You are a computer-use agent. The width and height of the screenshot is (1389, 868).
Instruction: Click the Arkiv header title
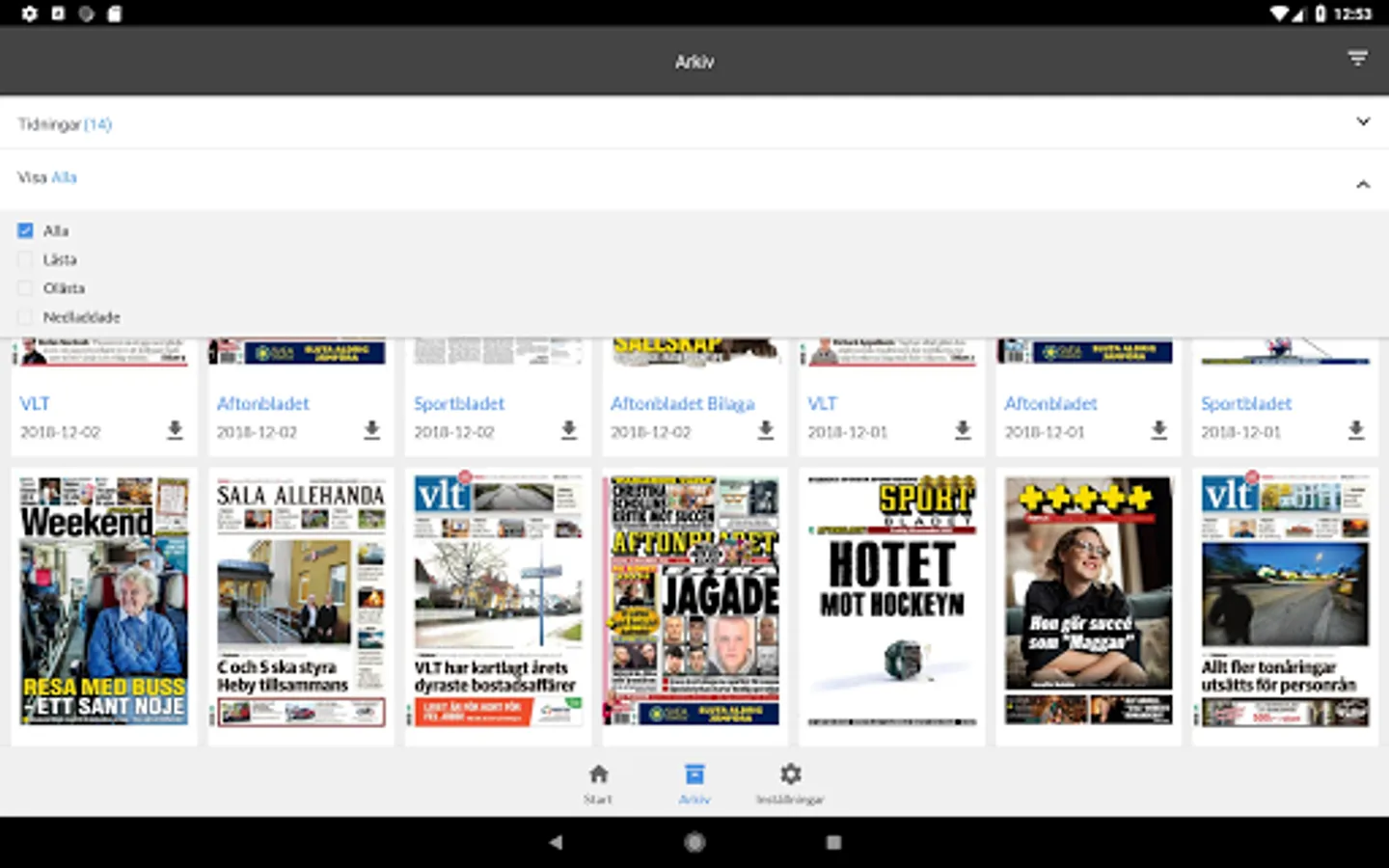pyautogui.click(x=694, y=62)
